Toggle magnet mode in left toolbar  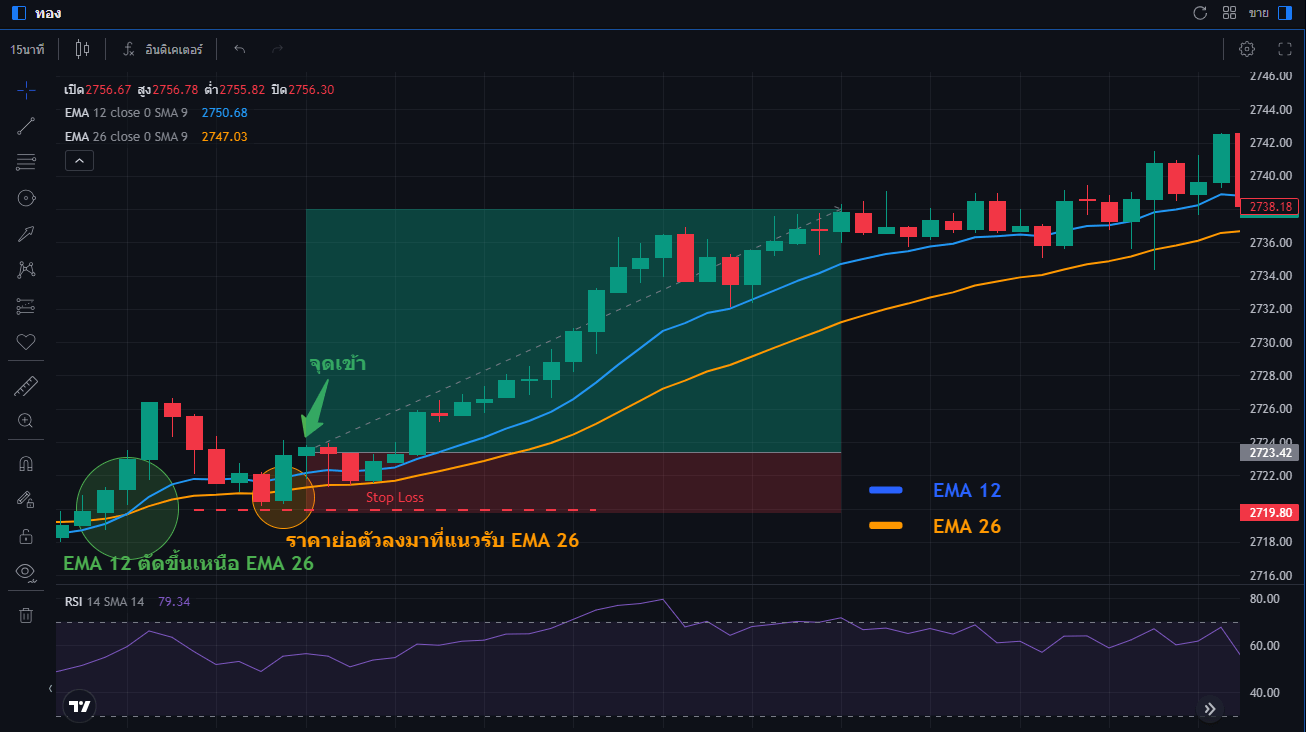tap(26, 464)
